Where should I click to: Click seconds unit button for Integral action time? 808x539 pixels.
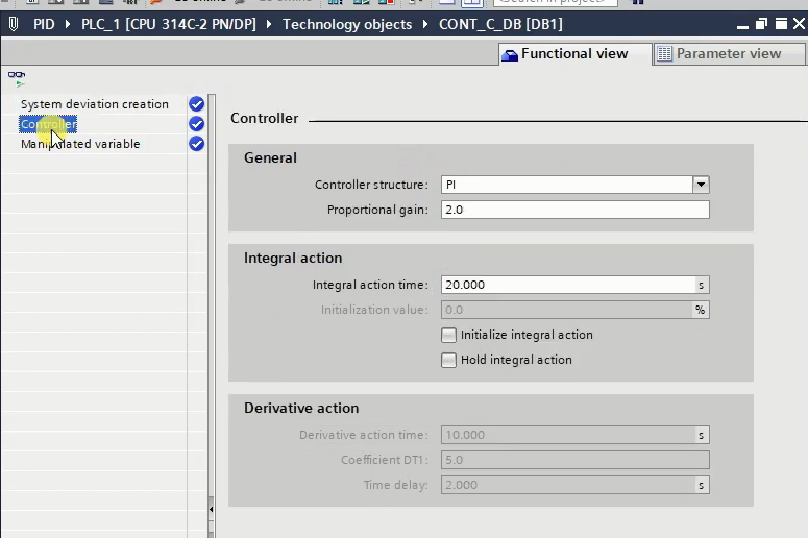(x=701, y=285)
